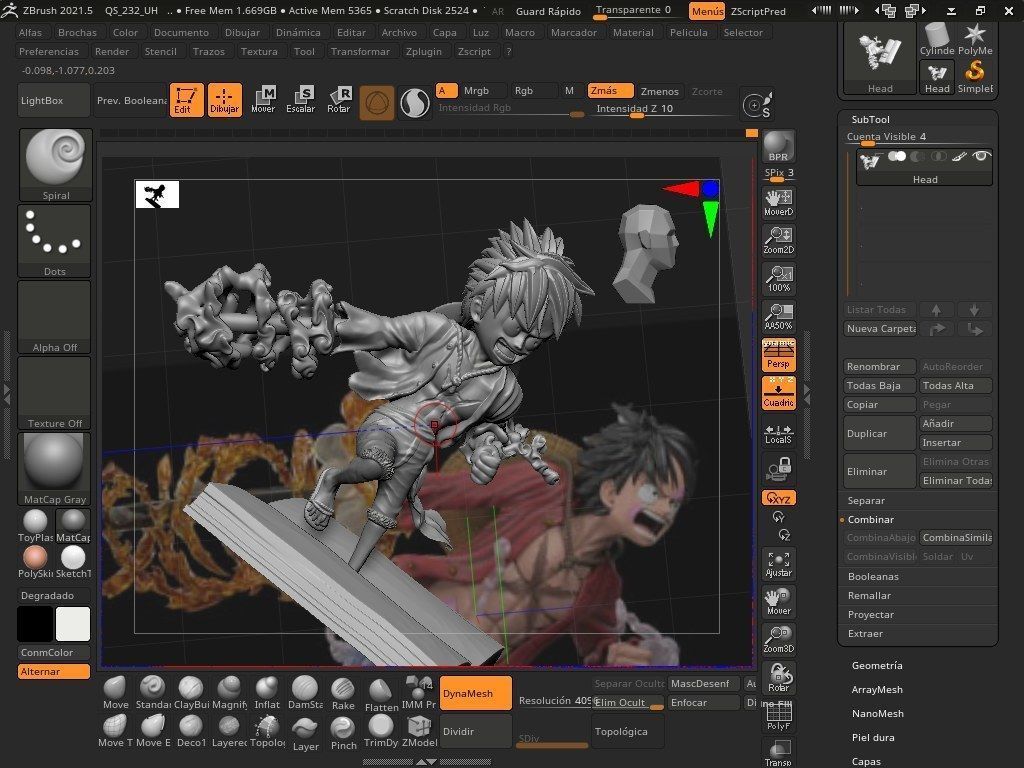Click the Duplicar subtool button

pos(880,434)
